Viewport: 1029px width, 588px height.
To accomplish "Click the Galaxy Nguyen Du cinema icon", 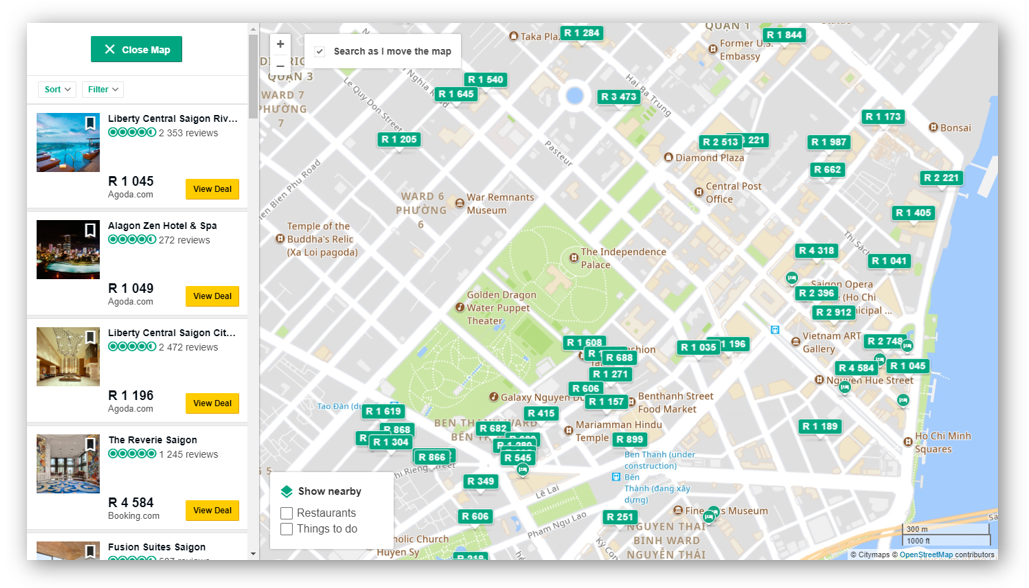I will pyautogui.click(x=494, y=396).
